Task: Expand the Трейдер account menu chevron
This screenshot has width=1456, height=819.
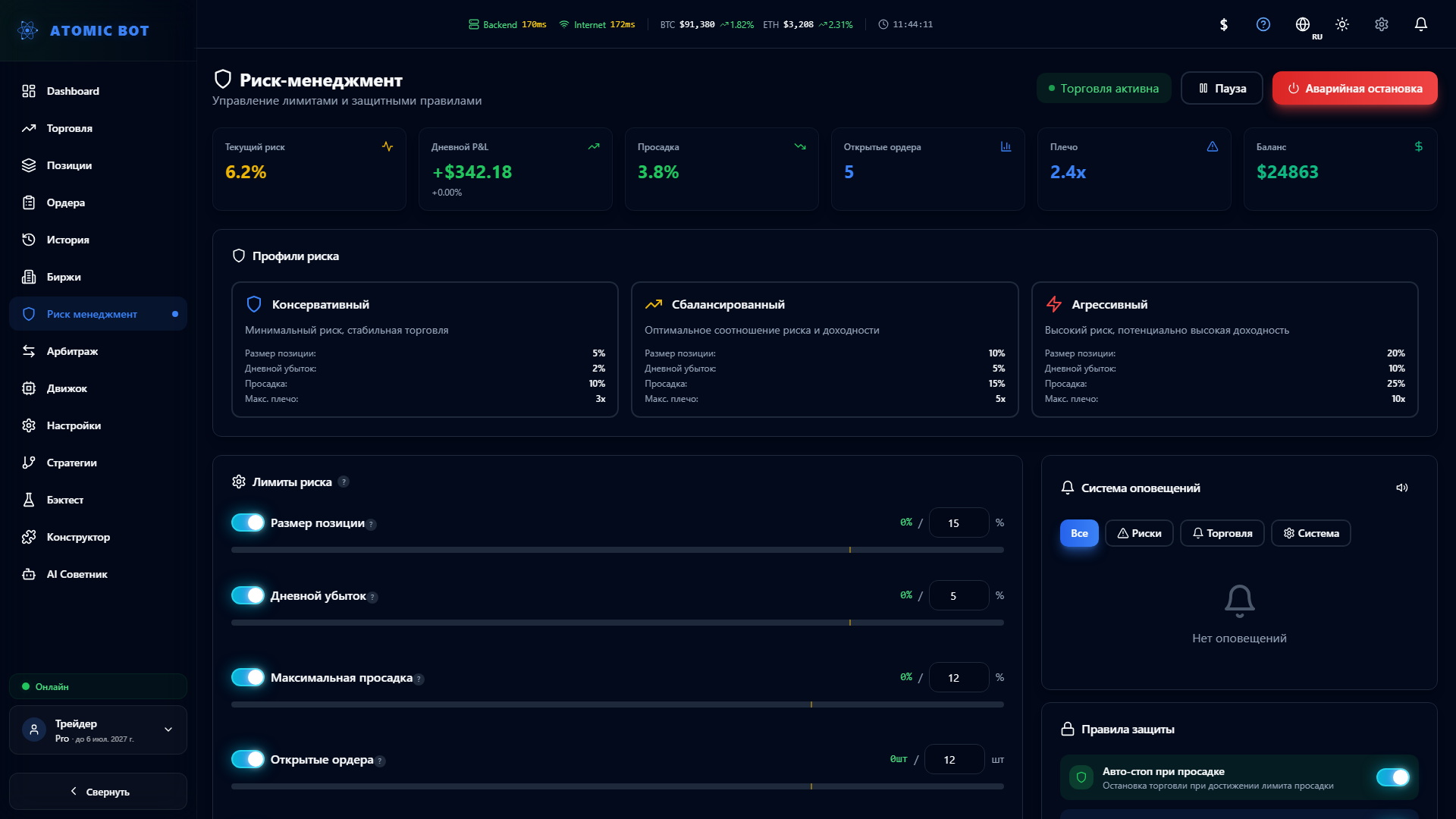Action: coord(168,730)
